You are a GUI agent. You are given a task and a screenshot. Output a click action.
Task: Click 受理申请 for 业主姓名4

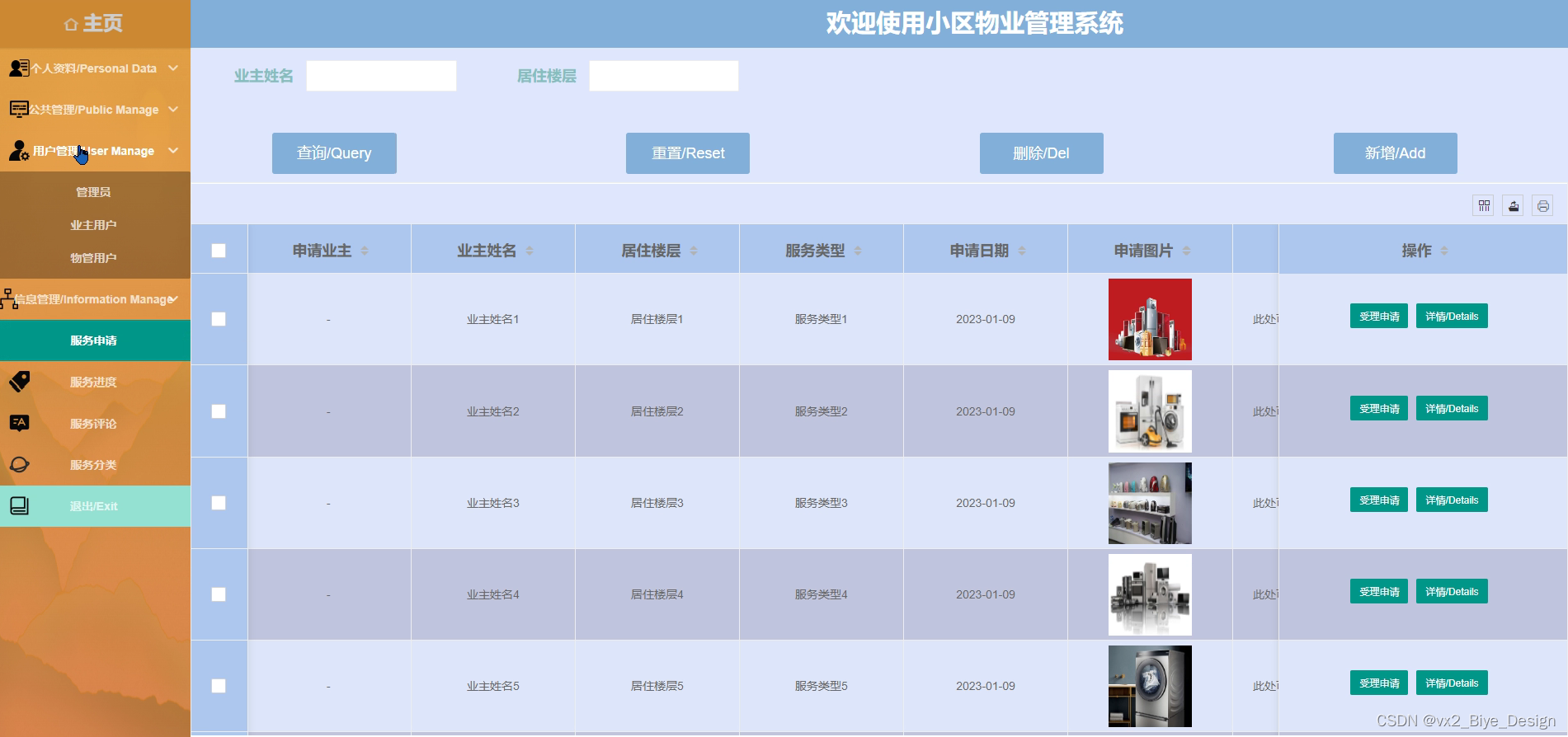tap(1379, 592)
